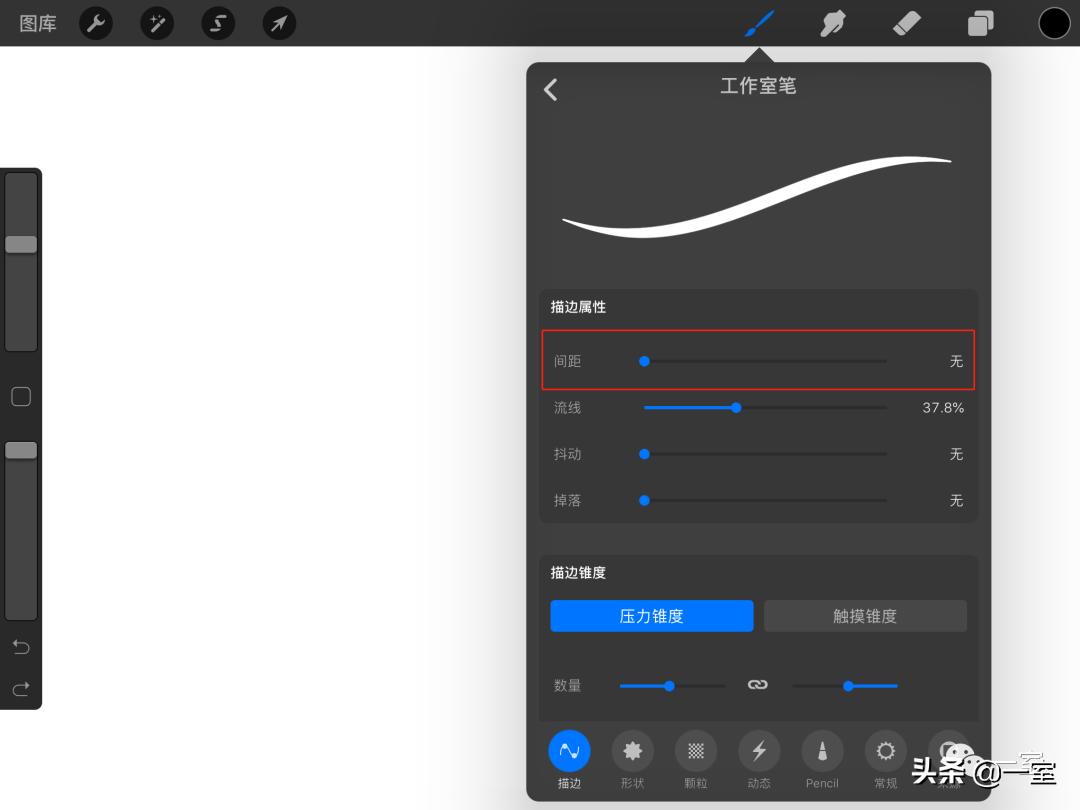1080x810 pixels.
Task: Open the 常规 general brush settings
Action: coord(884,760)
